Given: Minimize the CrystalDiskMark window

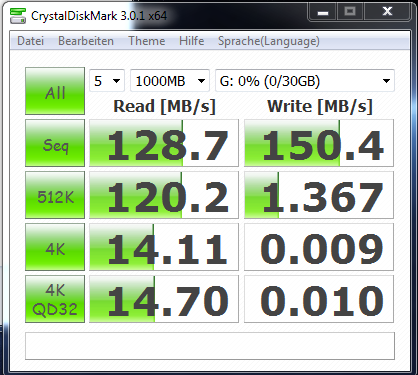Looking at the screenshot, I should click(x=323, y=12).
